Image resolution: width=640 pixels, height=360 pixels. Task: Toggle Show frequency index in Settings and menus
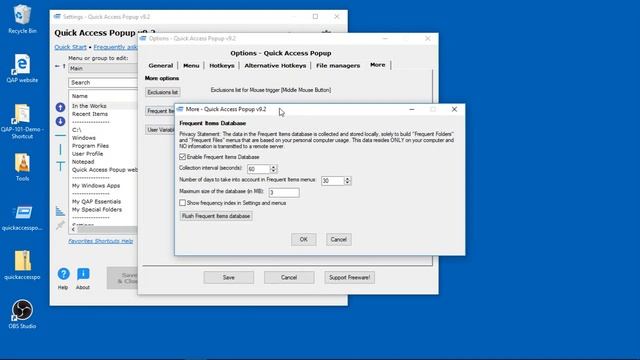click(182, 203)
